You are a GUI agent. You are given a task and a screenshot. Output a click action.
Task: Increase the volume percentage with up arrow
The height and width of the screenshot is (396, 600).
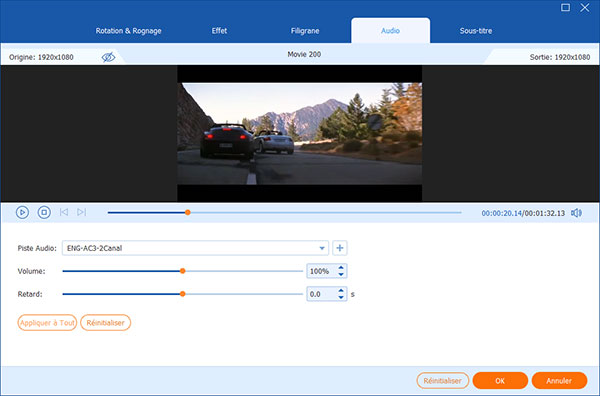click(x=341, y=268)
